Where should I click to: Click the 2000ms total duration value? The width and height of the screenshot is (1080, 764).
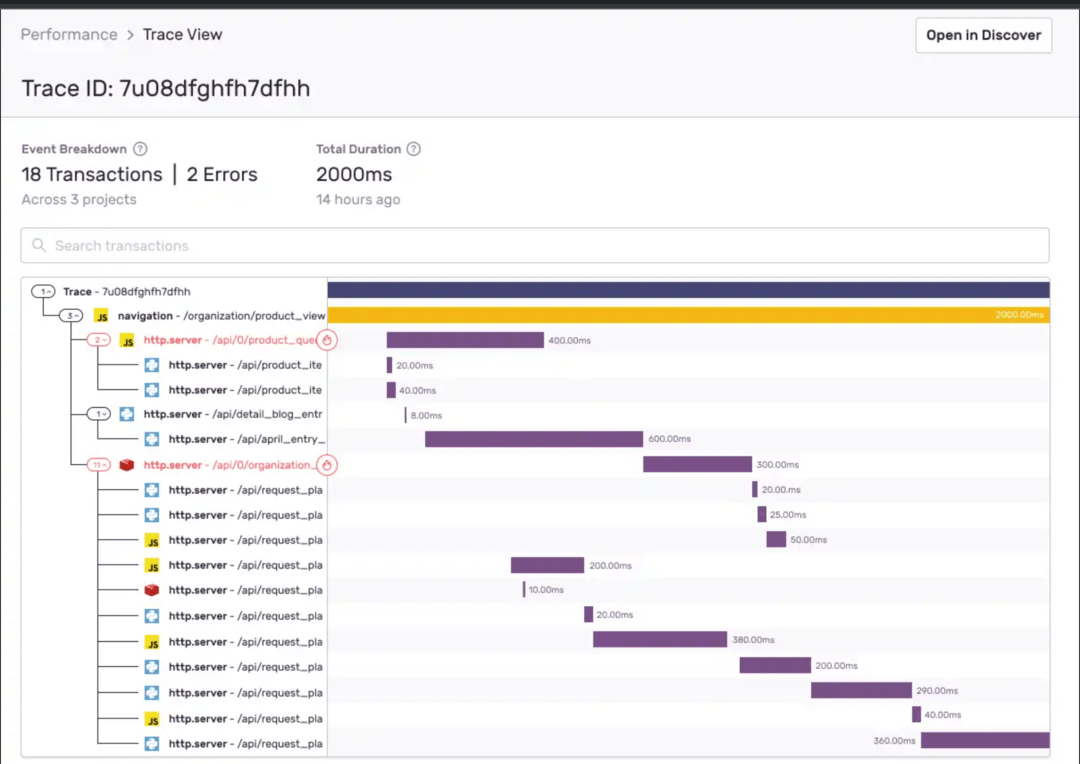[x=354, y=174]
